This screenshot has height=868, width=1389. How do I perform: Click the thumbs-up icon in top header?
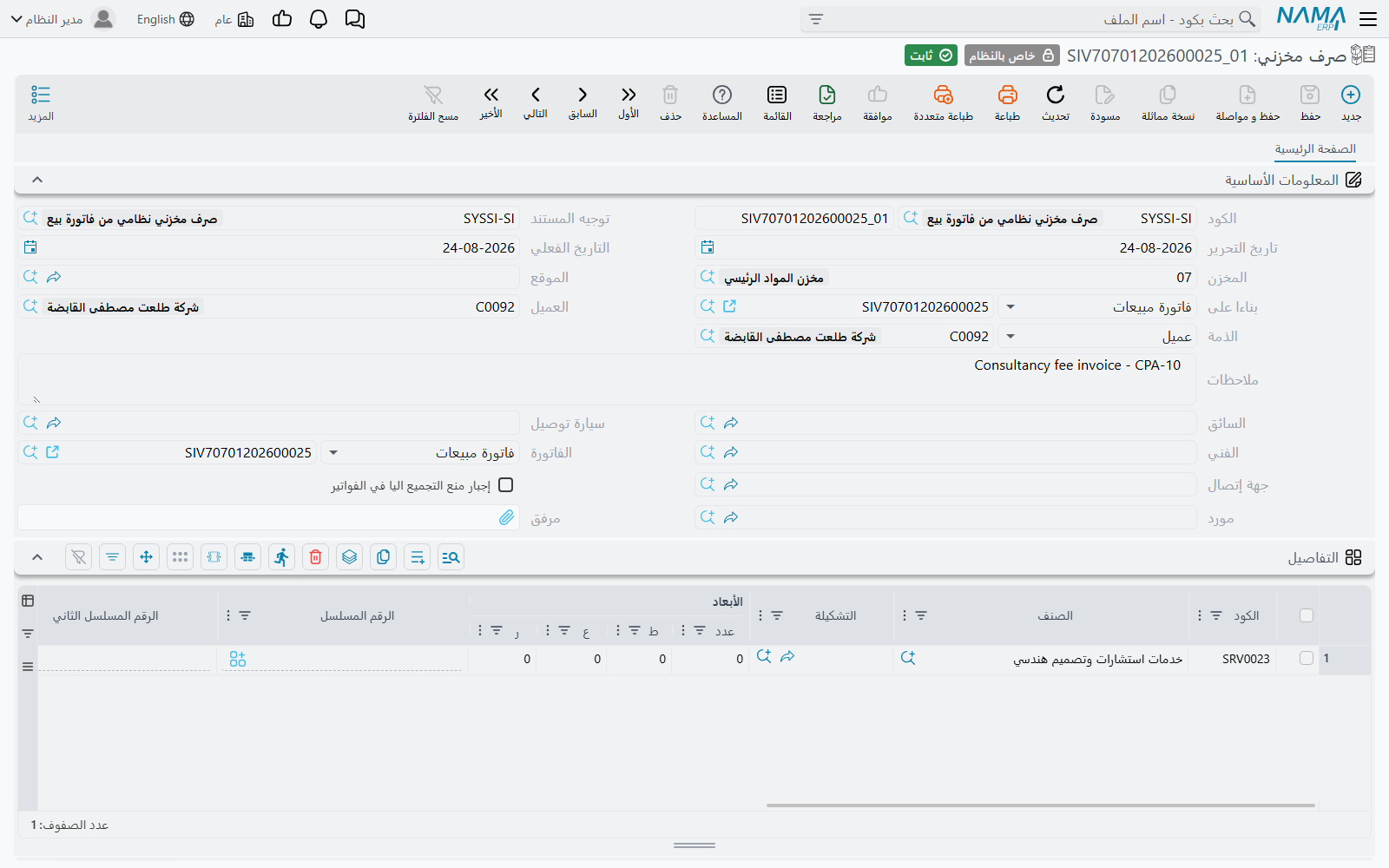pos(282,19)
